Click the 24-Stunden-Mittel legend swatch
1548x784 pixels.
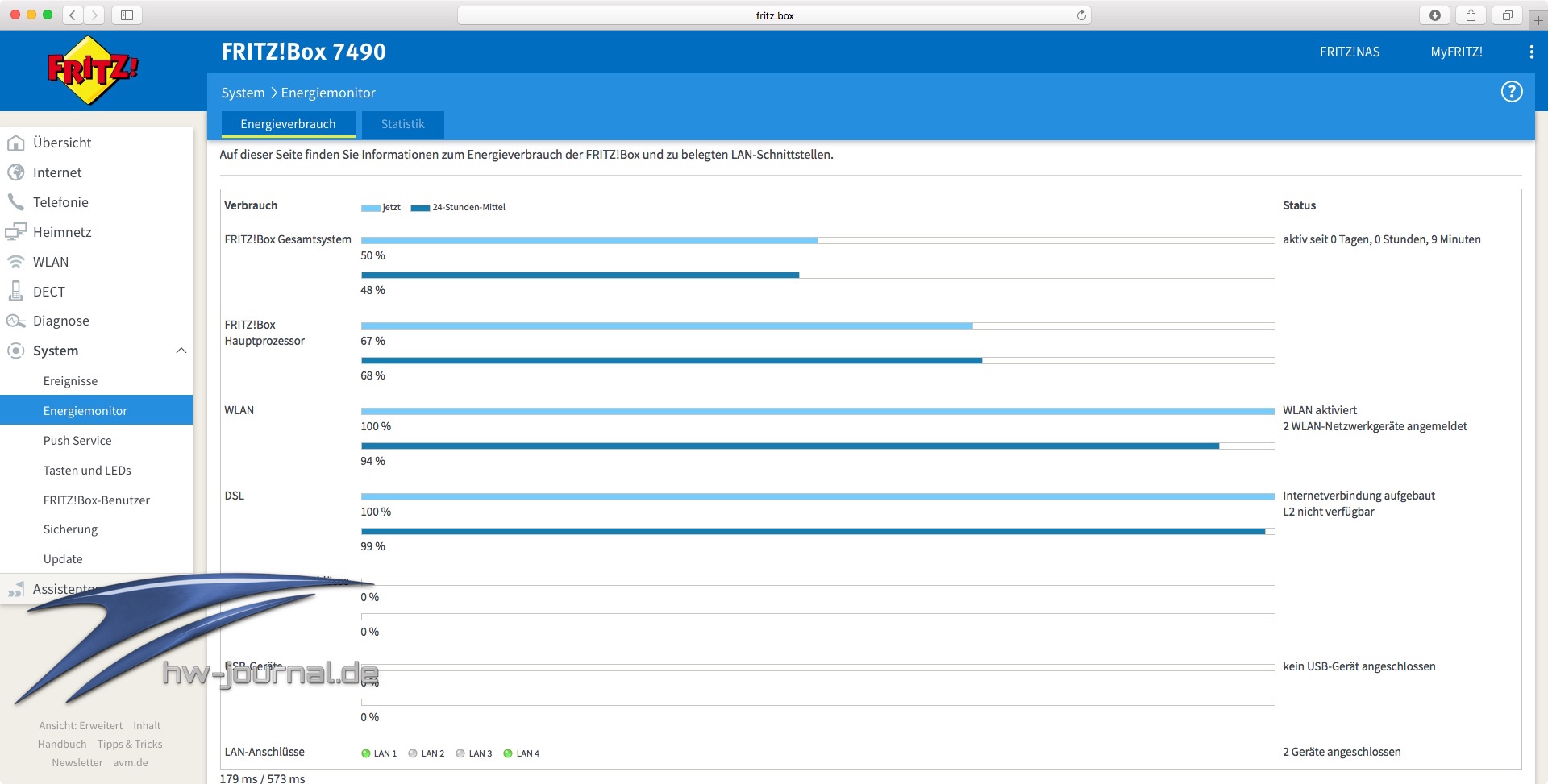click(420, 208)
